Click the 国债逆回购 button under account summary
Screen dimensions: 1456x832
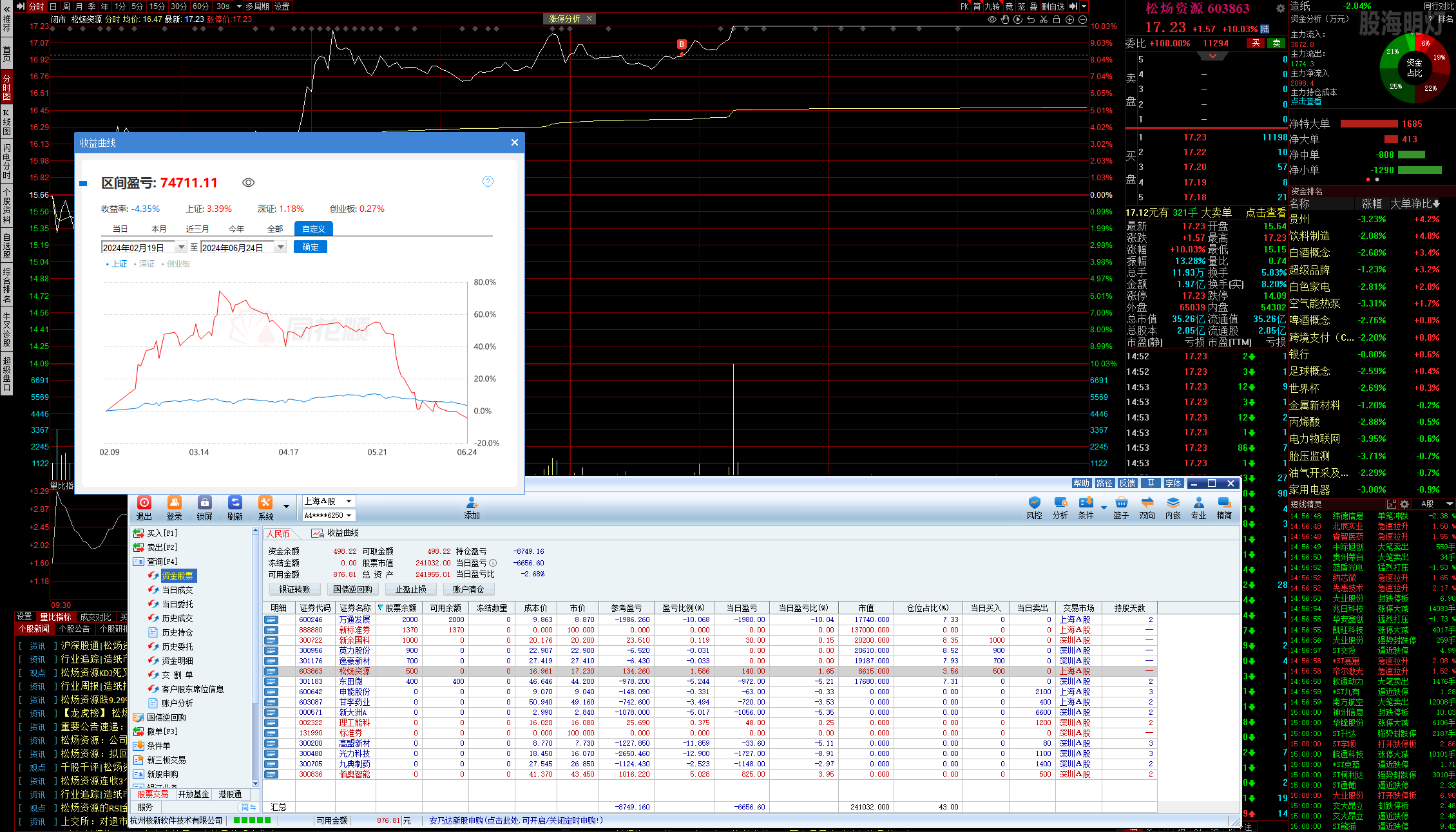[x=352, y=589]
